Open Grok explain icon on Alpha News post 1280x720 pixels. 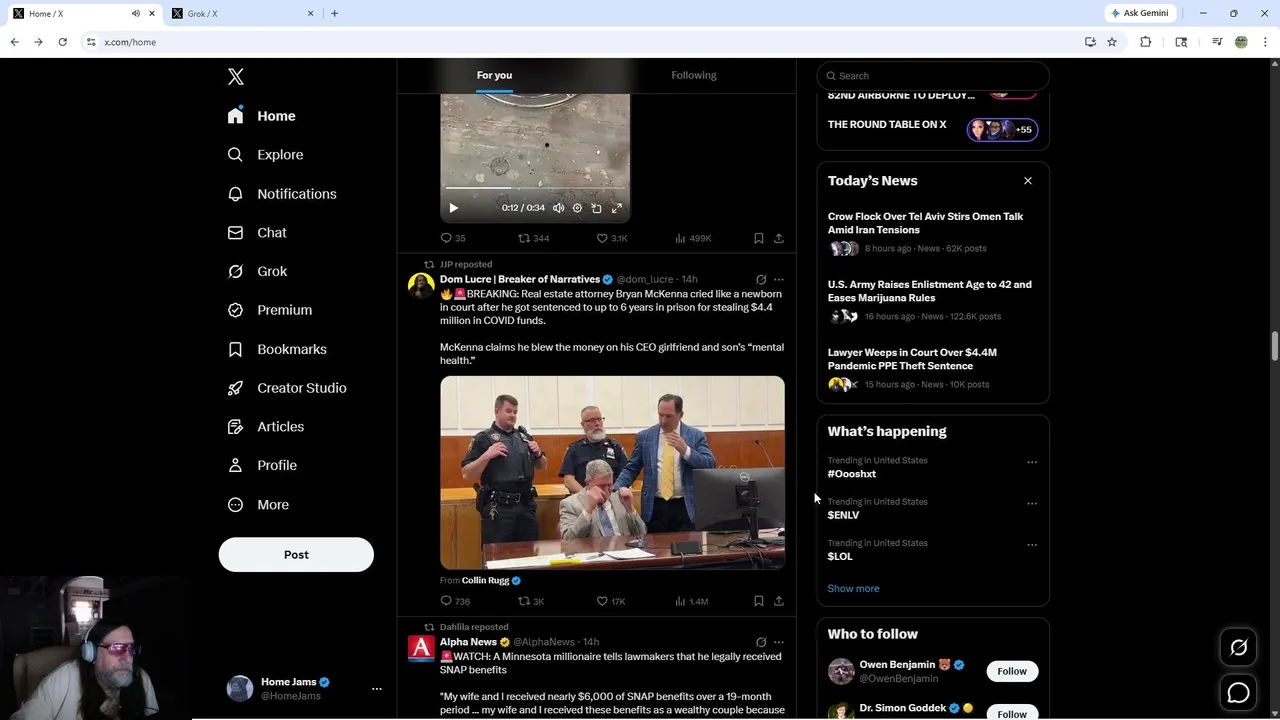click(x=761, y=642)
